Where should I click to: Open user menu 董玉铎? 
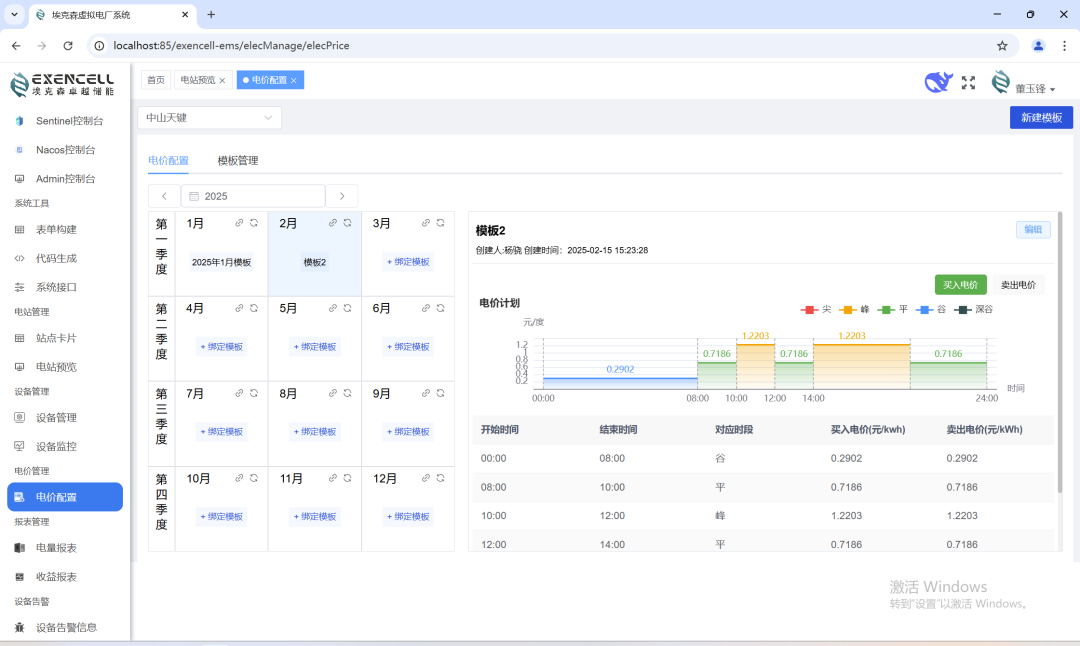tap(1023, 84)
